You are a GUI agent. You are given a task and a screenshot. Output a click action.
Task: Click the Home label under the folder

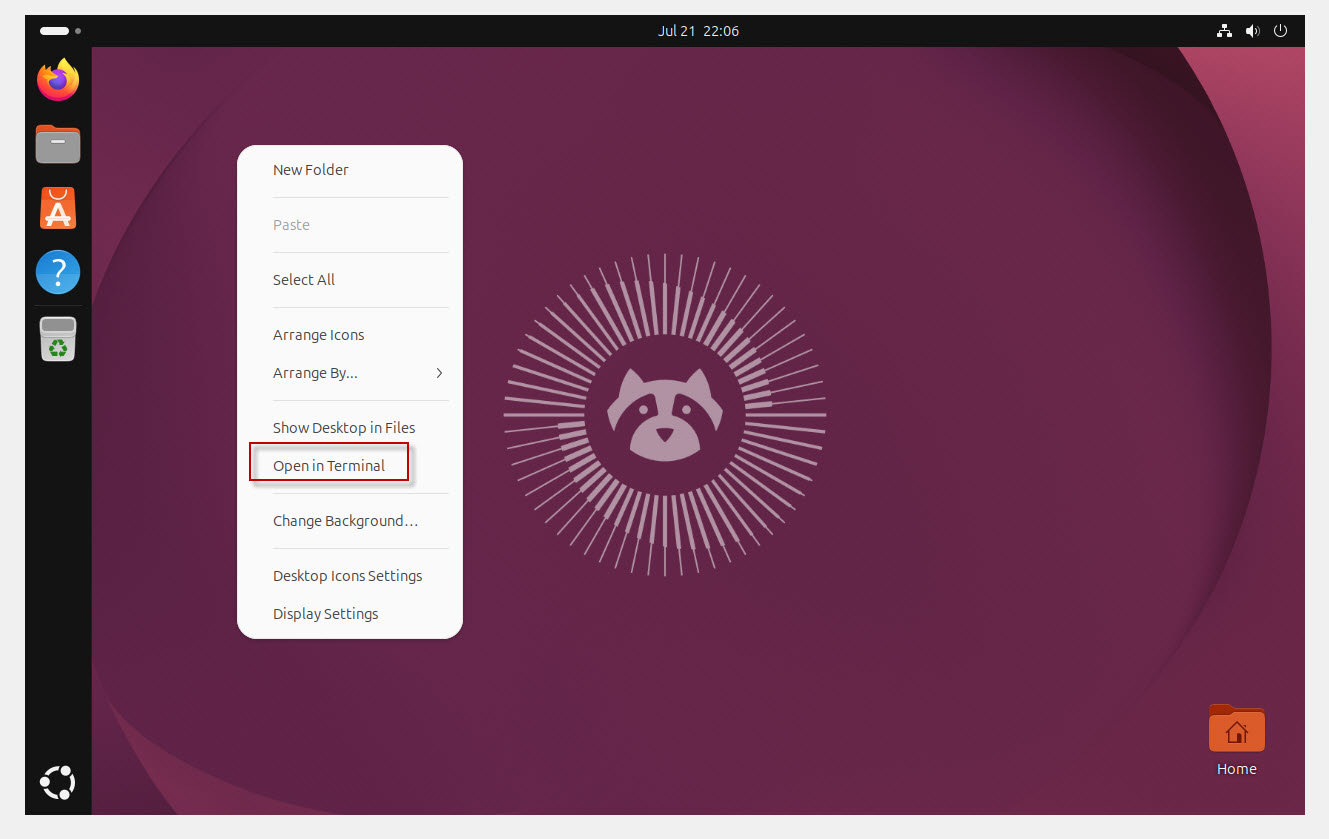click(1237, 769)
